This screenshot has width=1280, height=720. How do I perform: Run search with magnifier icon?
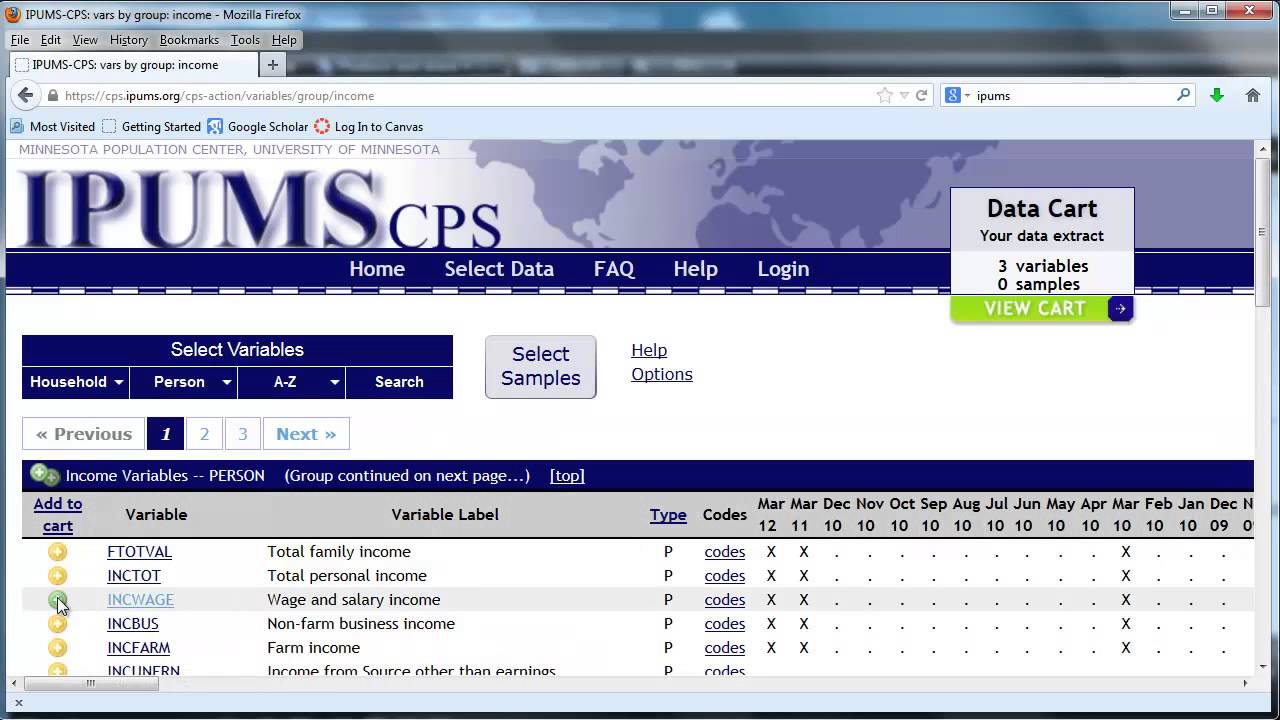pos(1184,96)
